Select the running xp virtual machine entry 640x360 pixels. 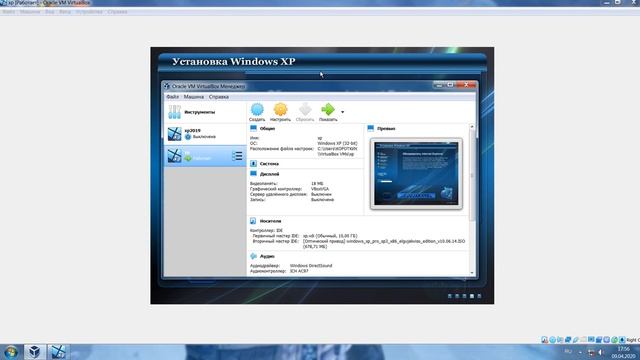pos(205,156)
